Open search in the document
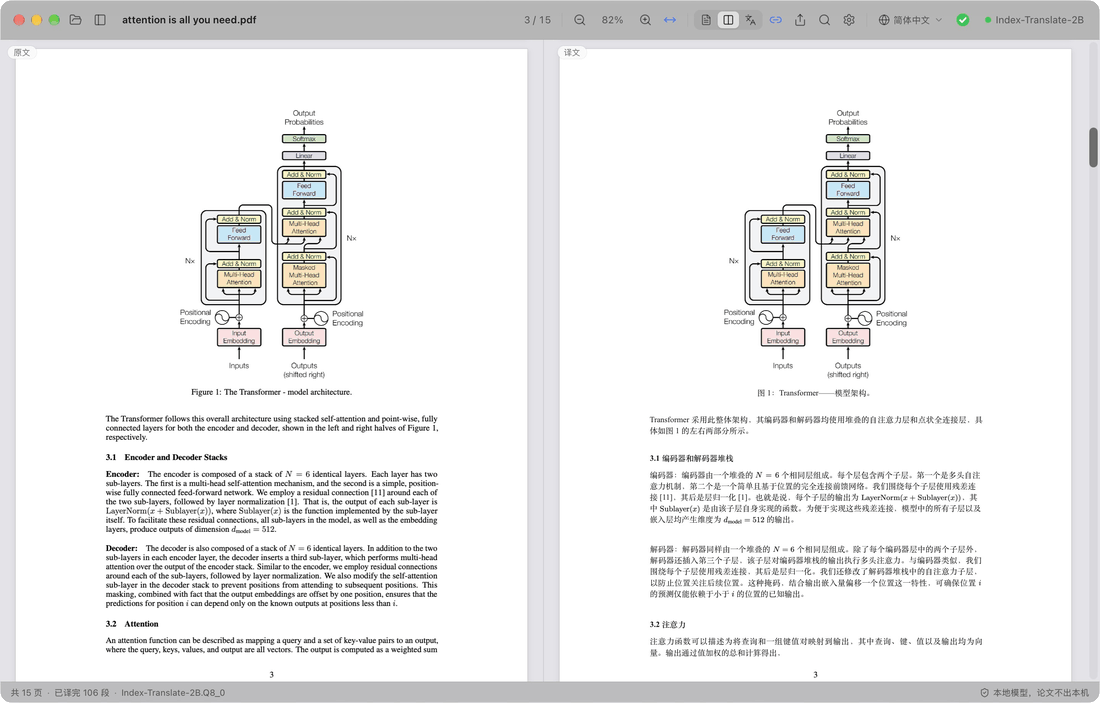 [824, 20]
